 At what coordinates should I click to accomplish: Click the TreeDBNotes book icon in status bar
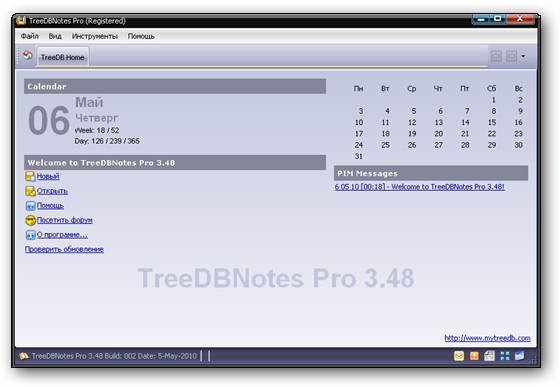coord(24,356)
